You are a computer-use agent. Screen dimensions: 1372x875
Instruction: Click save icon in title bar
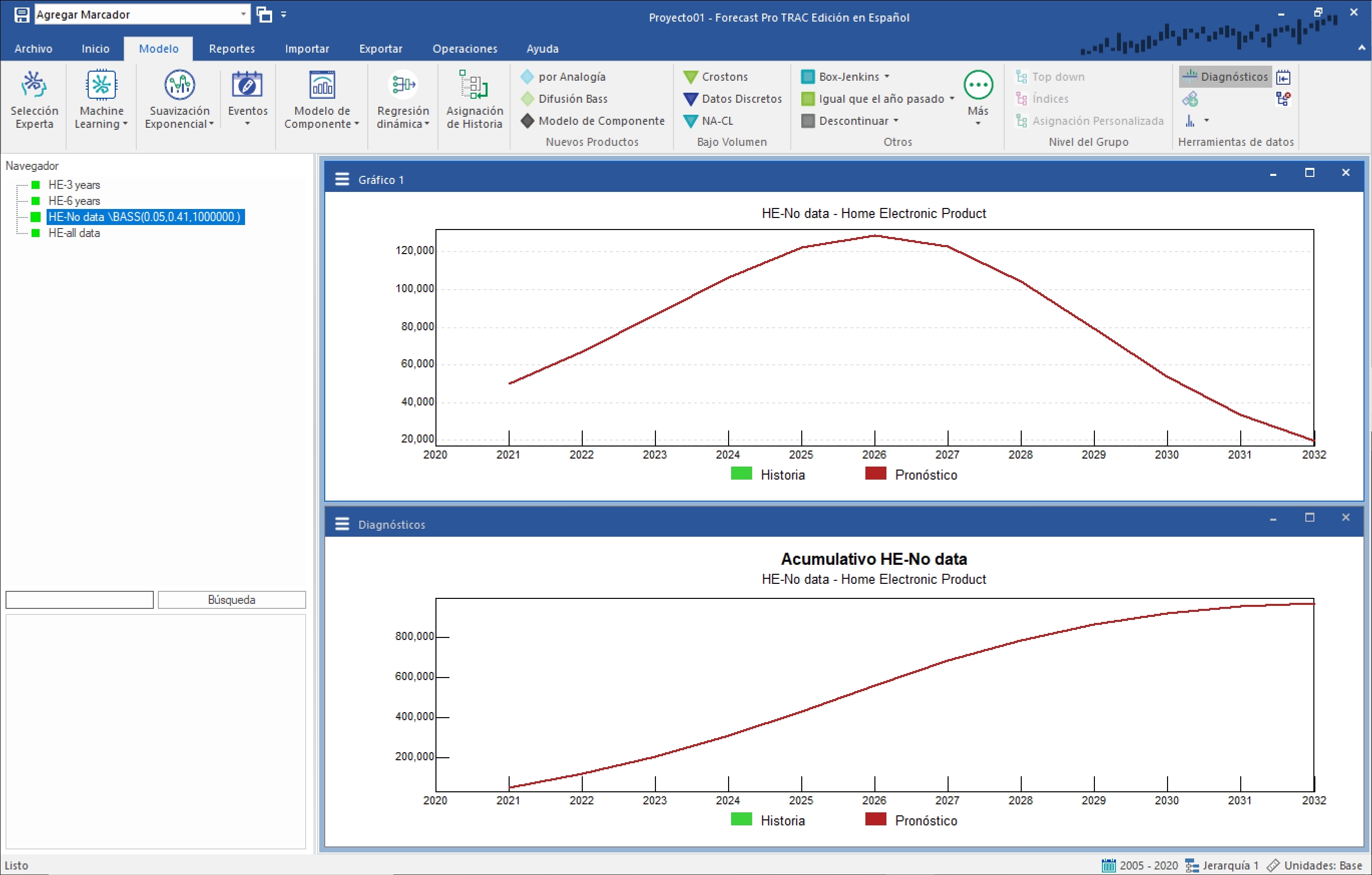[22, 15]
